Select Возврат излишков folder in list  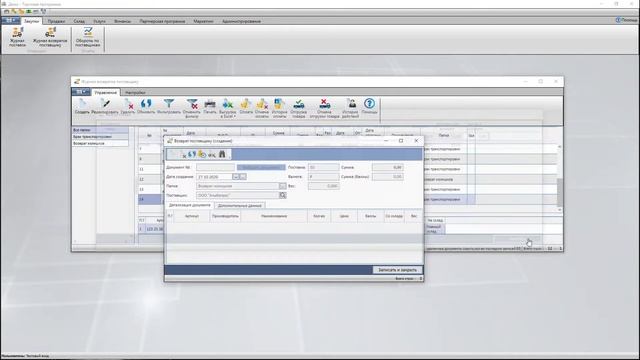tap(100, 143)
